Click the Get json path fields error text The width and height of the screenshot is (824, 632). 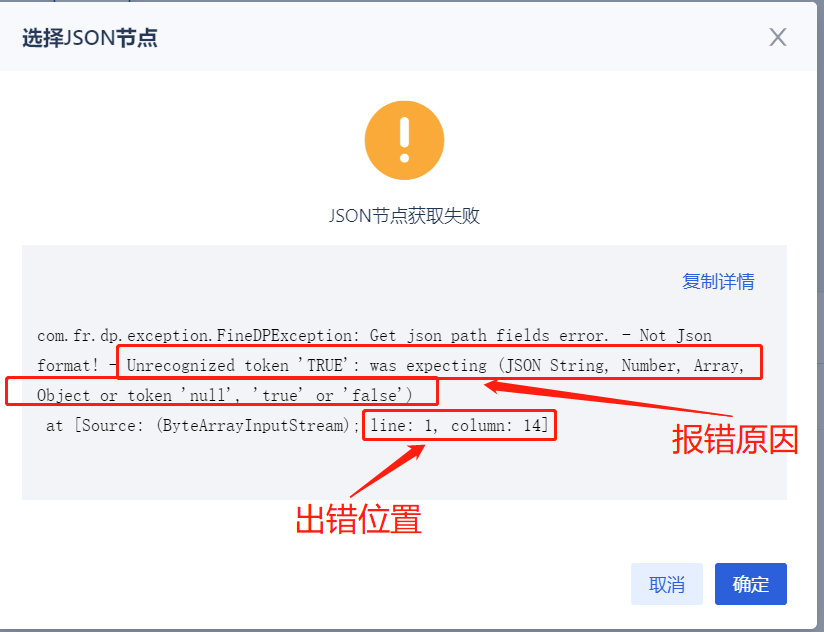(489, 335)
